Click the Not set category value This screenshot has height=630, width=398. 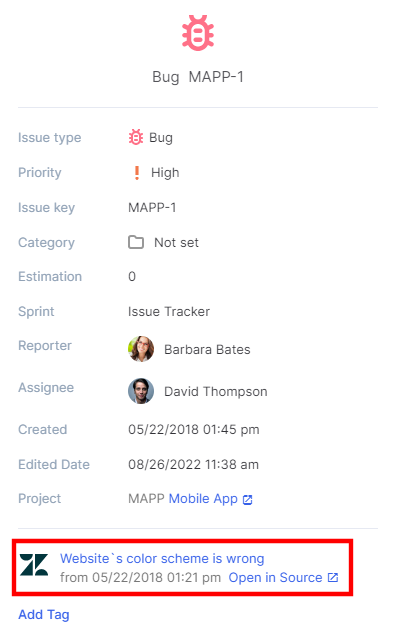[x=176, y=242]
